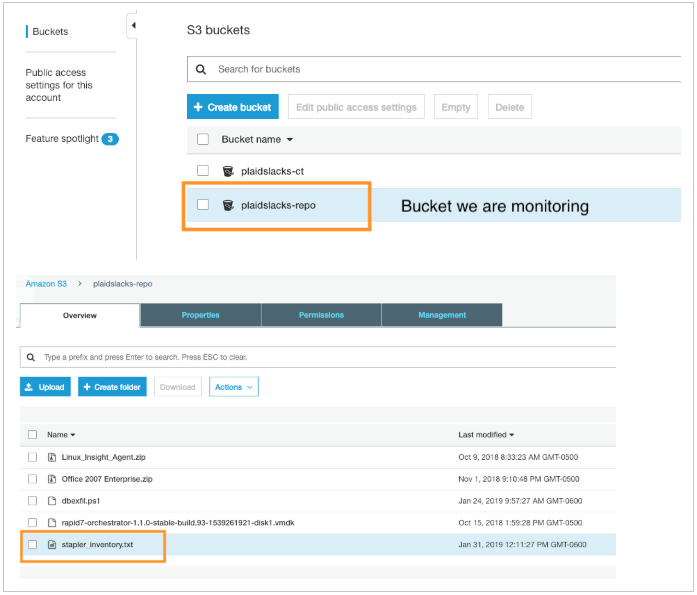Click the Office 2007 Enterprise.zip file icon

click(51, 479)
